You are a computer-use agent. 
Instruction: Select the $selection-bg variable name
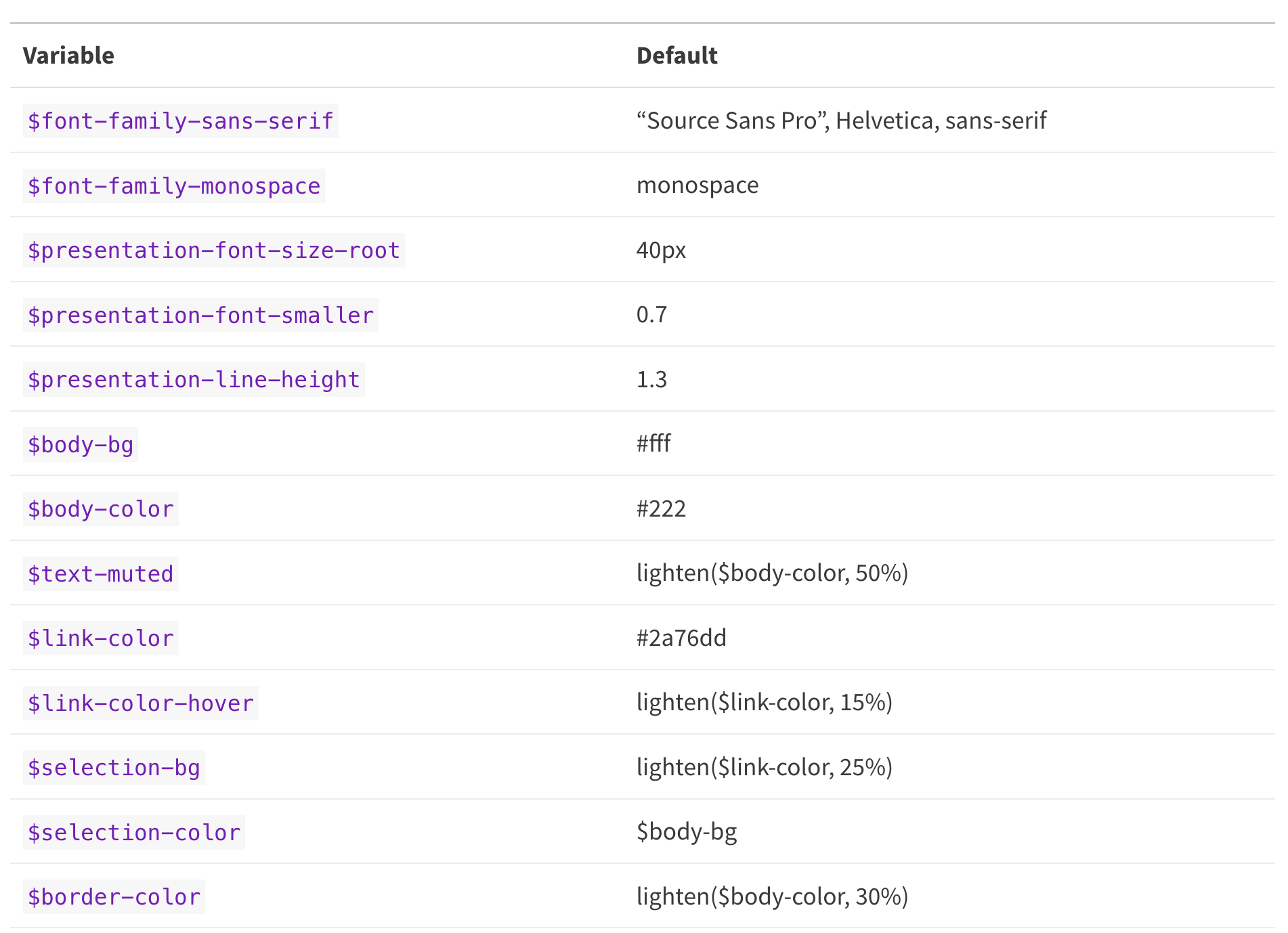point(114,768)
